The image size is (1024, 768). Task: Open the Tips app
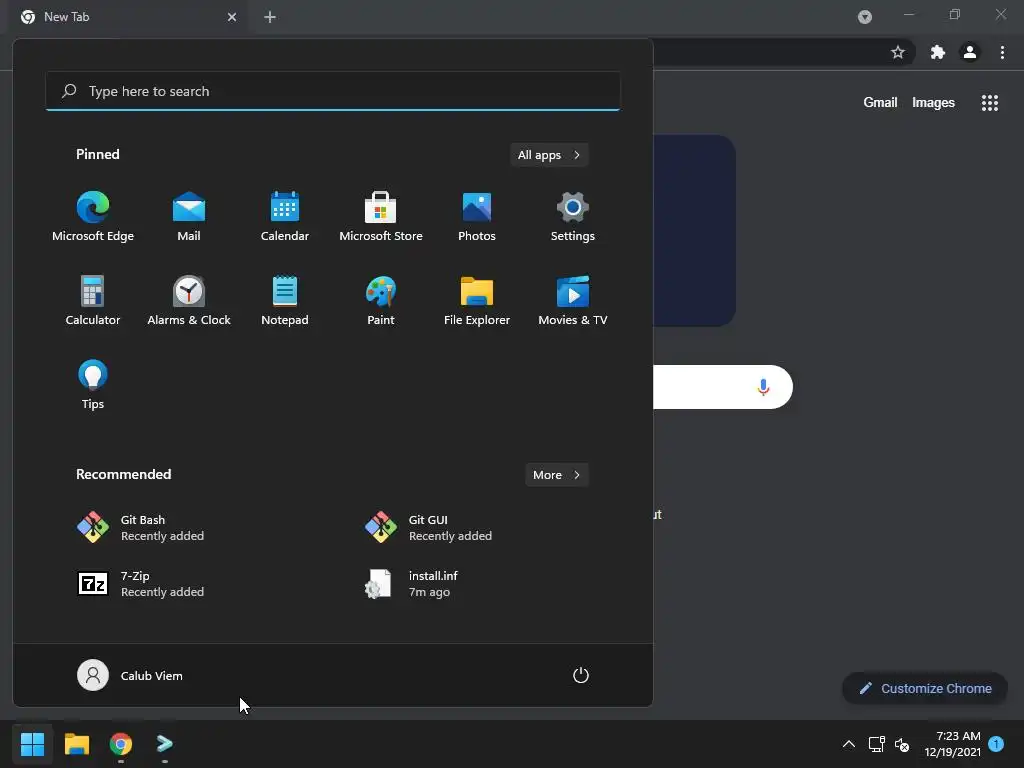[93, 385]
